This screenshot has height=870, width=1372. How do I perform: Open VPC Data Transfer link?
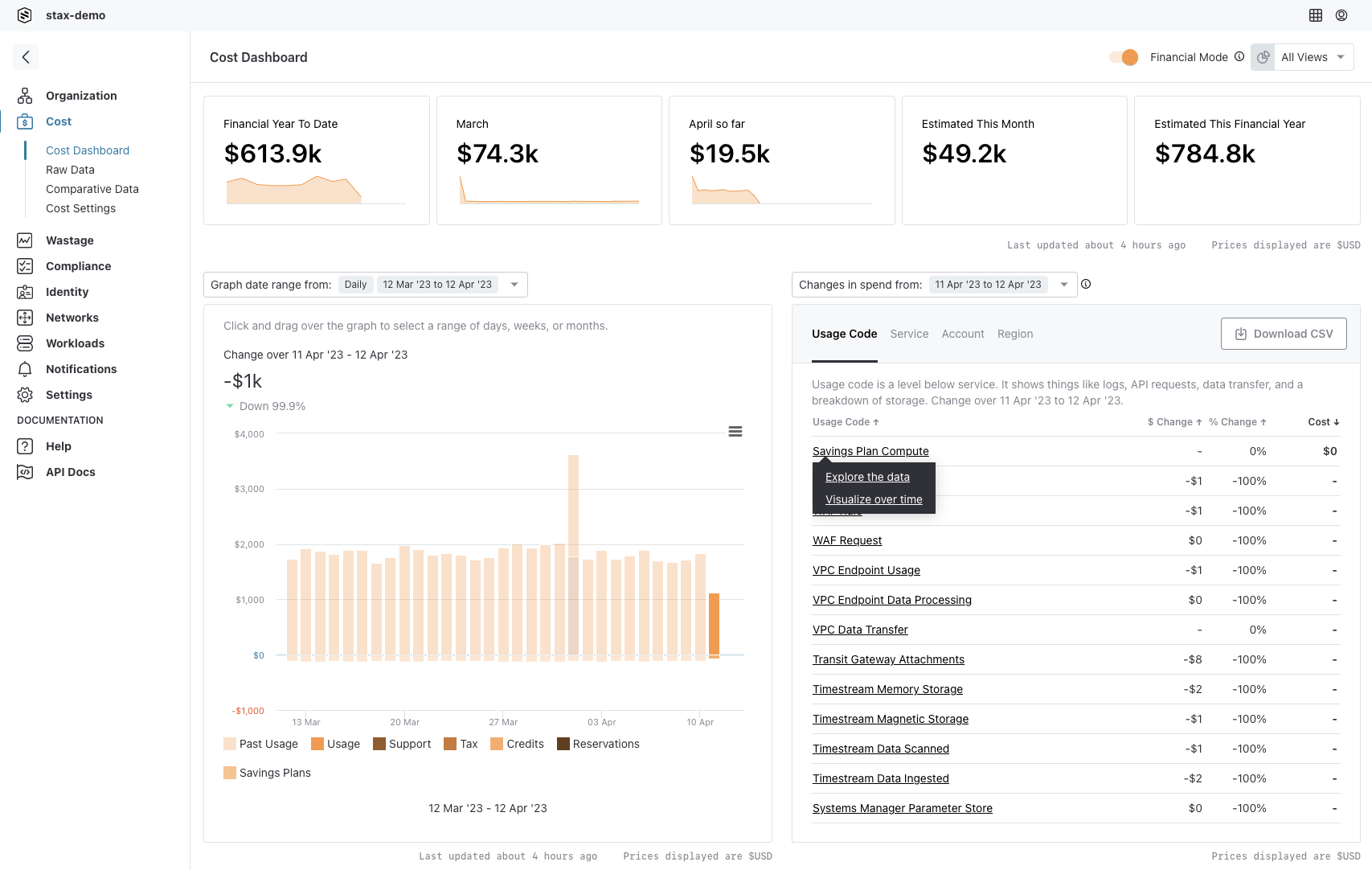click(x=860, y=630)
